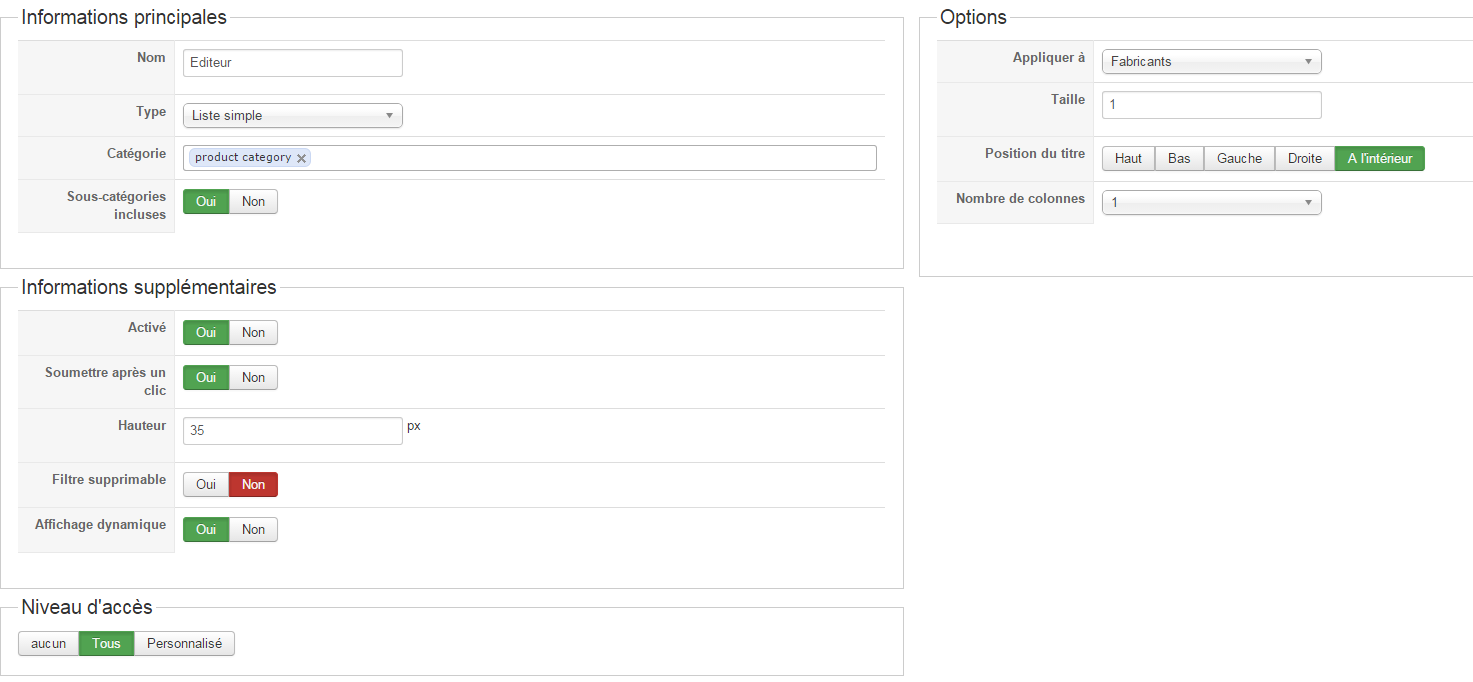Set access level to aucun
The height and width of the screenshot is (682, 1473).
(x=48, y=644)
